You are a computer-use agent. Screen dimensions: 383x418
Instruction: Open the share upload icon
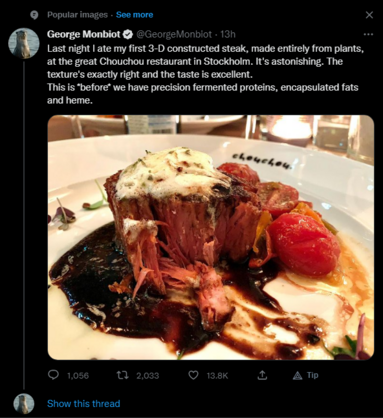pyautogui.click(x=263, y=375)
